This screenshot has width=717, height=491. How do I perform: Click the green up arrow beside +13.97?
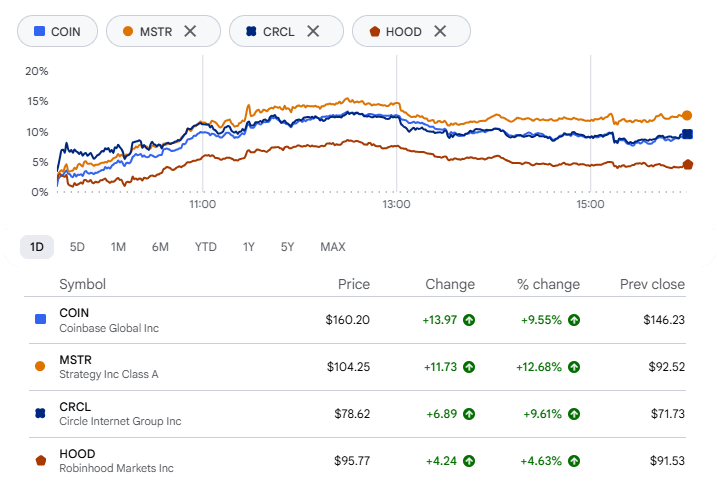(x=469, y=320)
